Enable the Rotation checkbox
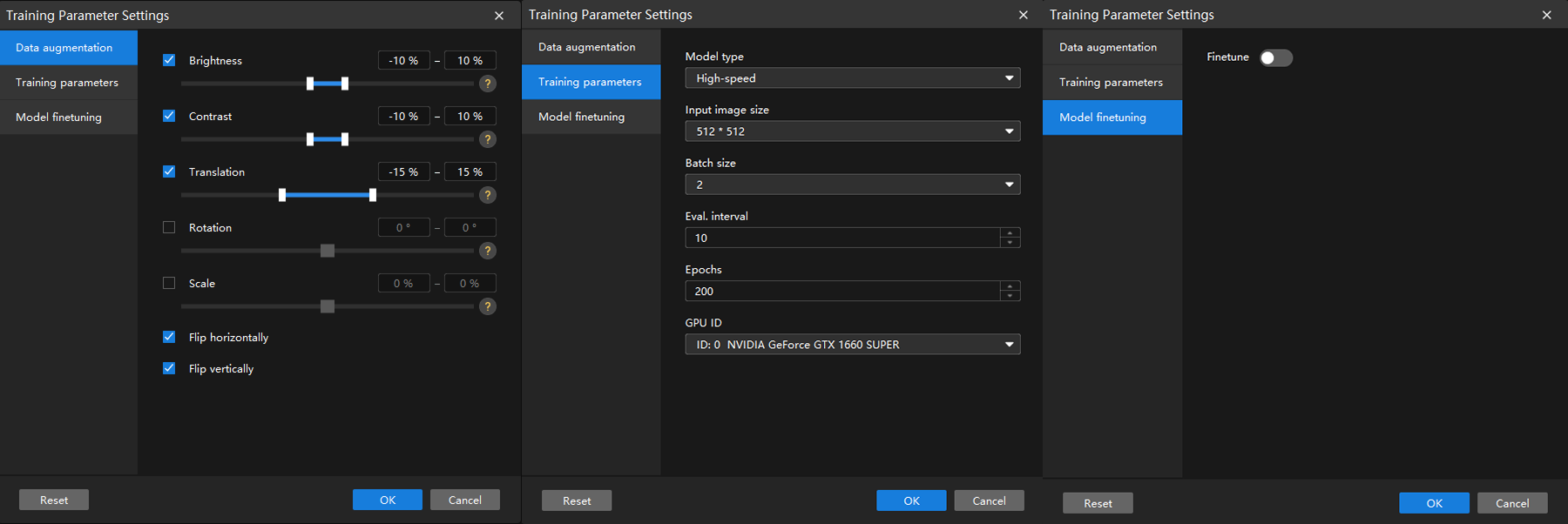Image resolution: width=1568 pixels, height=524 pixels. pyautogui.click(x=169, y=227)
